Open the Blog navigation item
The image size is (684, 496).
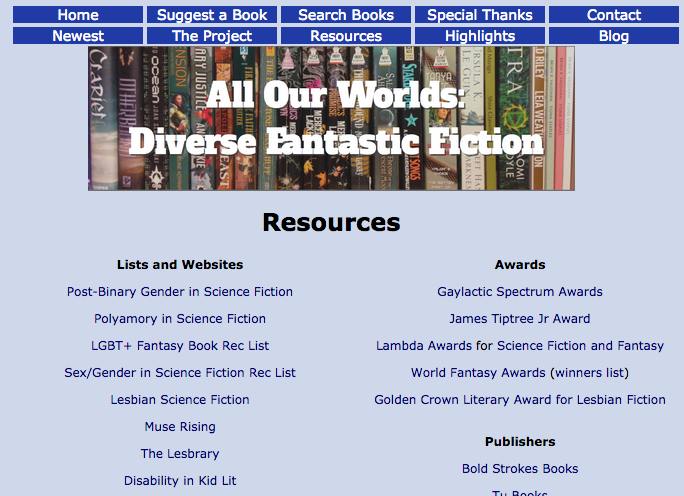coord(614,36)
